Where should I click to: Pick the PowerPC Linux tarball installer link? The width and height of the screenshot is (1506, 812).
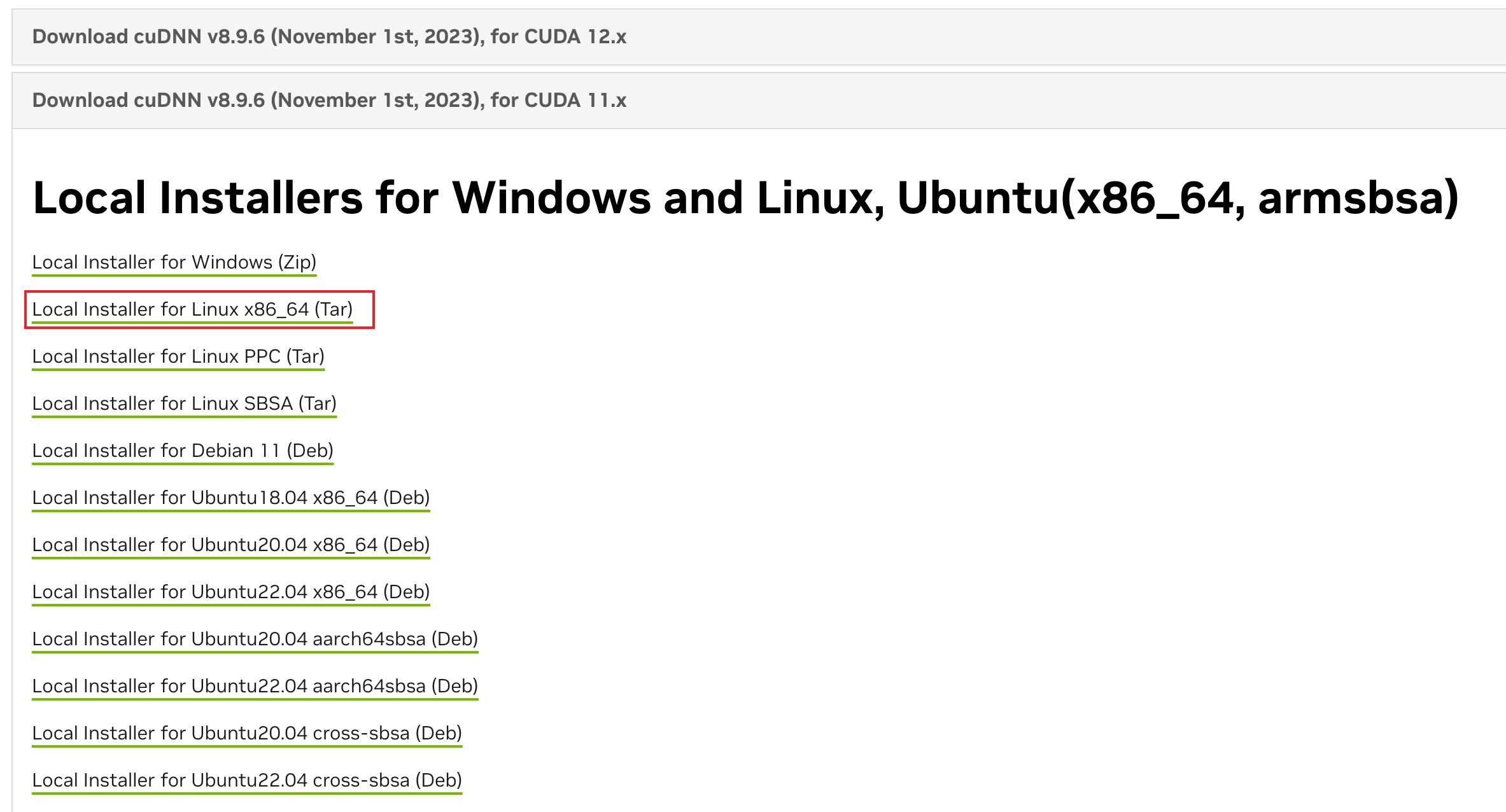click(x=178, y=356)
